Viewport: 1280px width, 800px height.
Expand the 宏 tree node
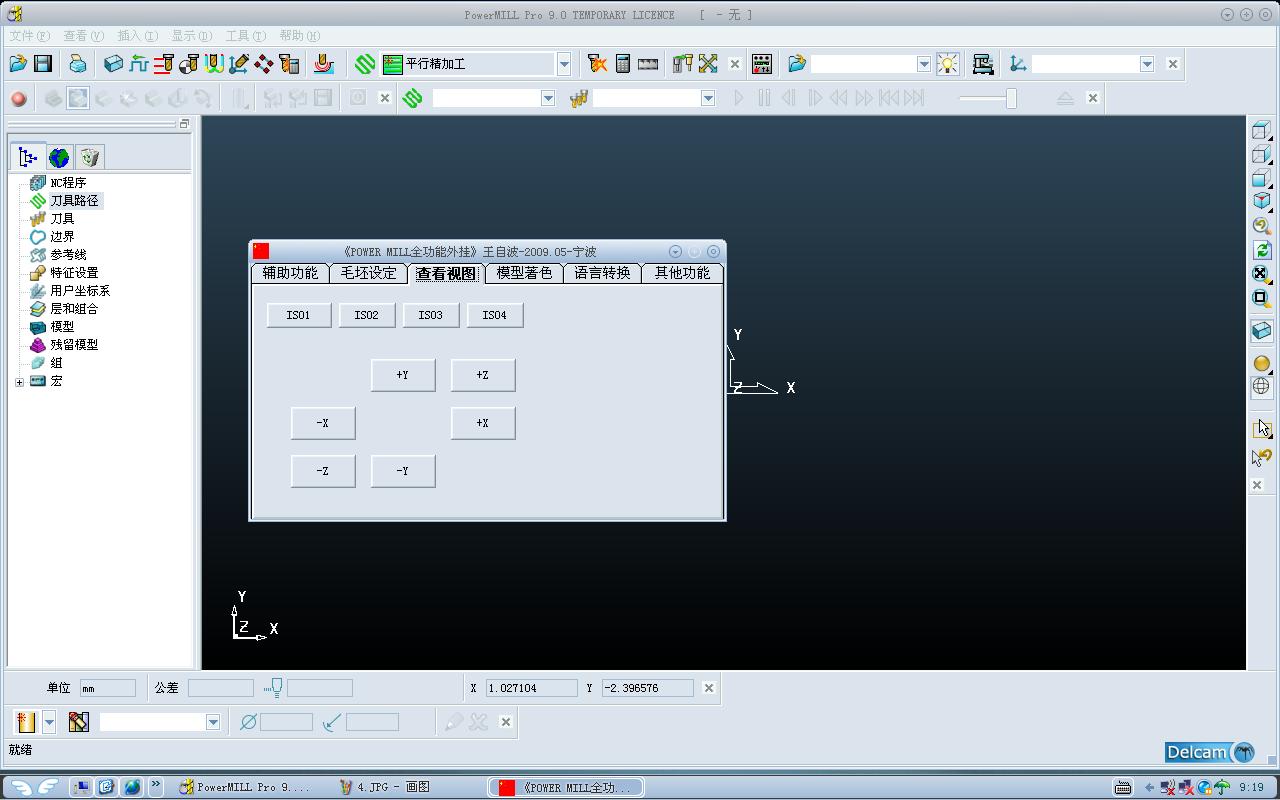[x=19, y=382]
